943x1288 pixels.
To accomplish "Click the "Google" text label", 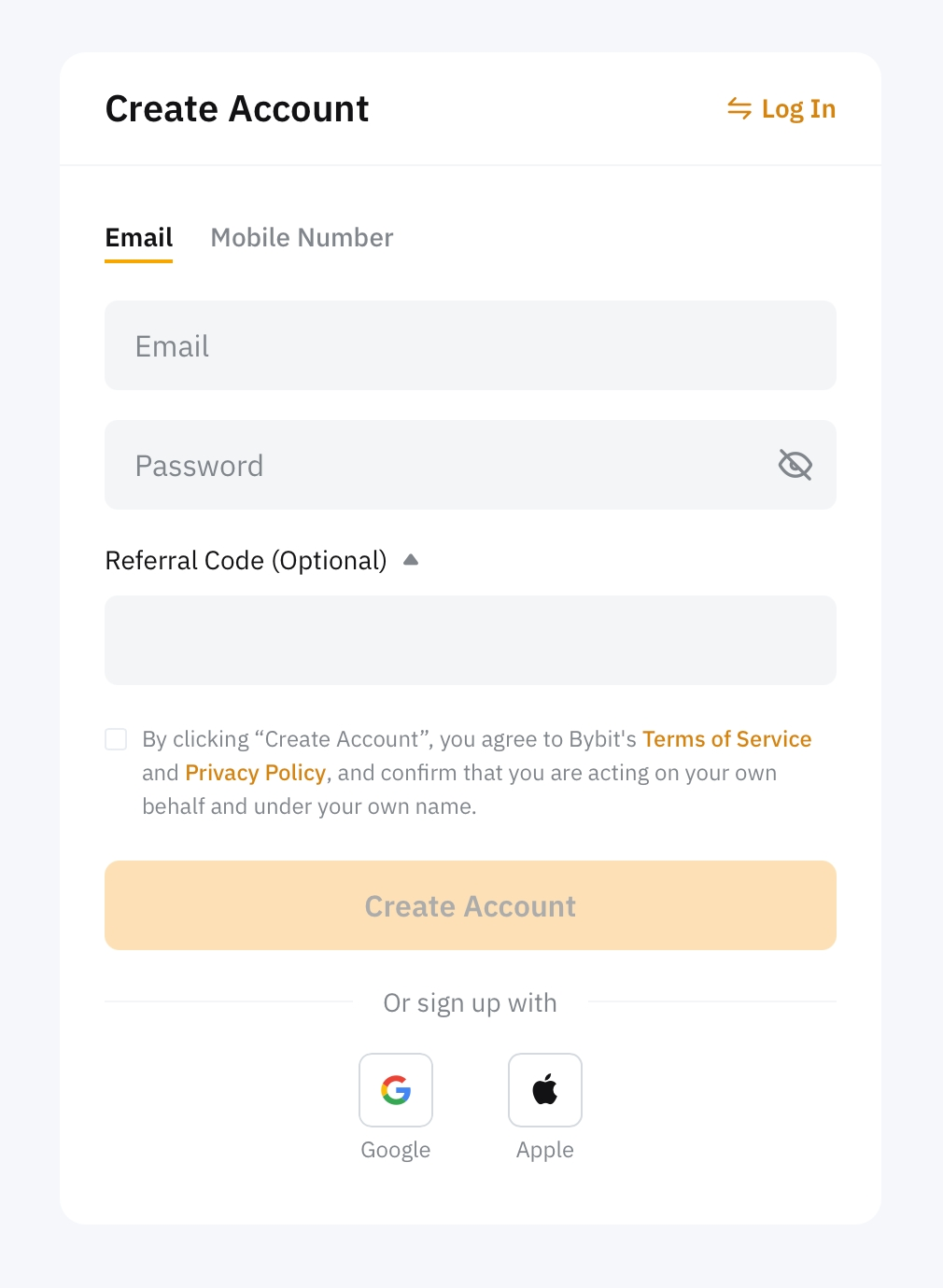I will click(x=396, y=1150).
